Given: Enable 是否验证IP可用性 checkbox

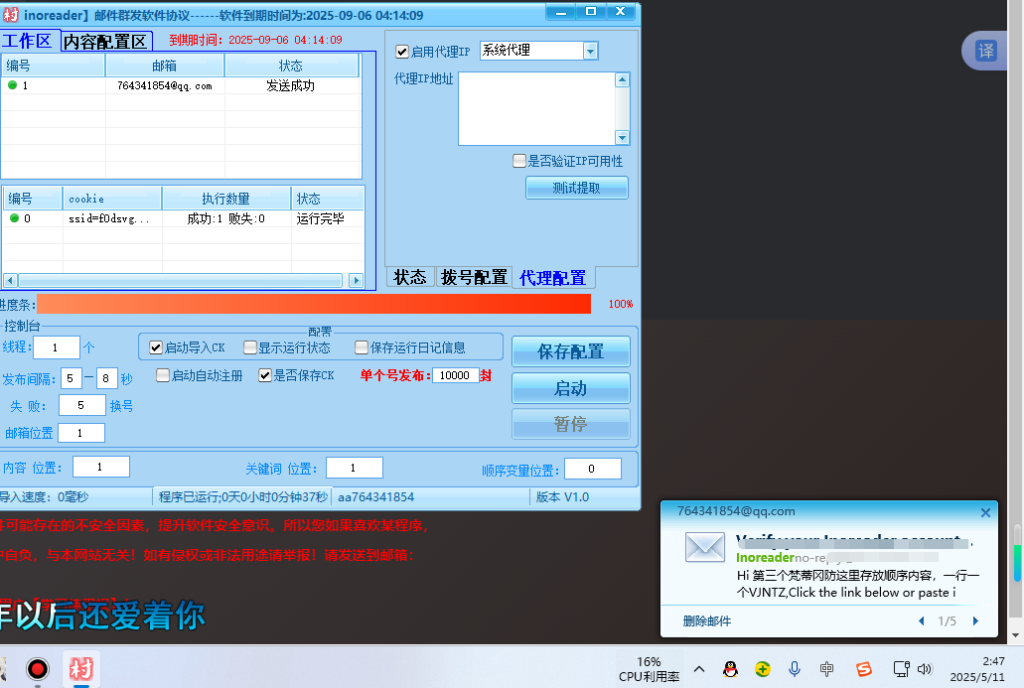Looking at the screenshot, I should (x=519, y=160).
